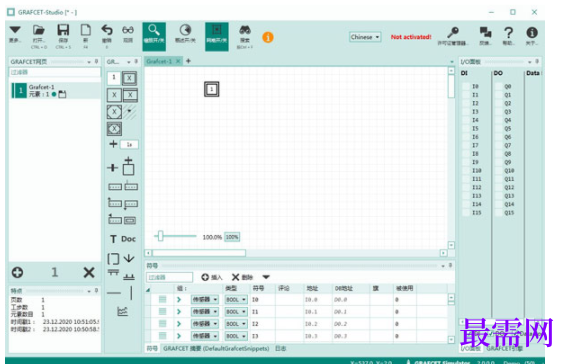
Task: Select Grafcet-1 page in page list
Action: pyautogui.click(x=55, y=90)
